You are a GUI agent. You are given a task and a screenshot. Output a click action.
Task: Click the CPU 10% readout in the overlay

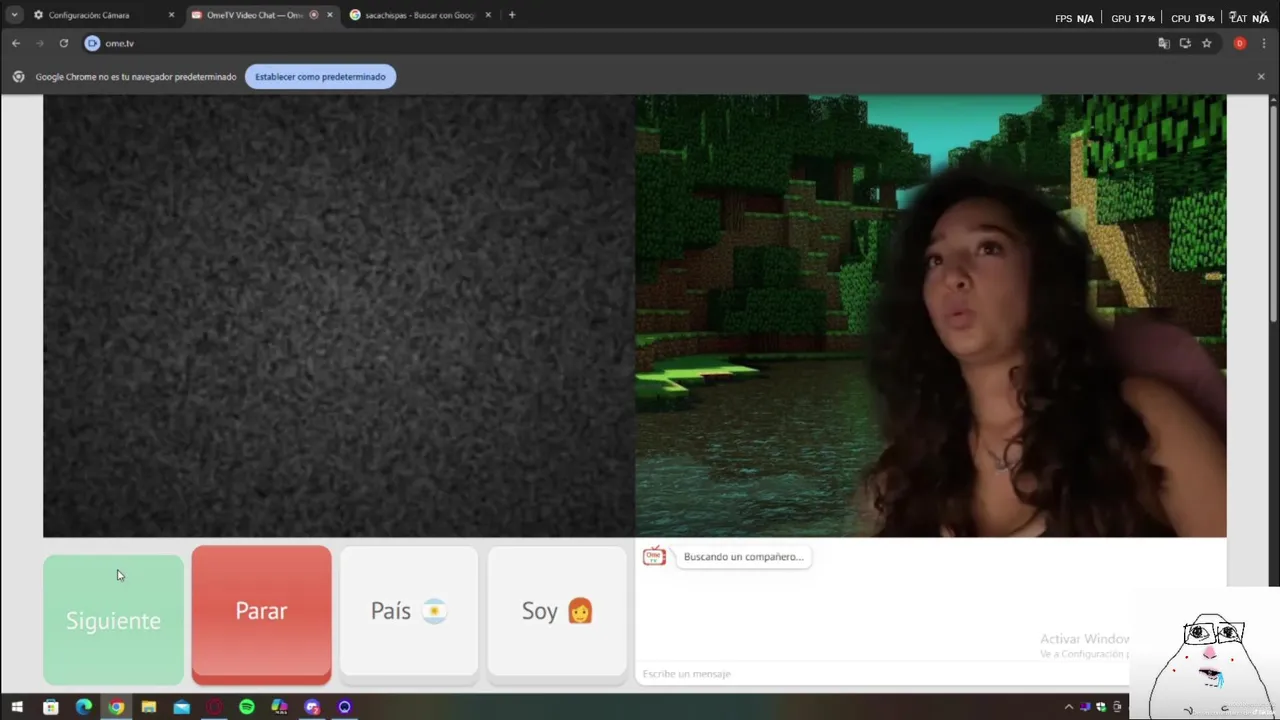pyautogui.click(x=1193, y=19)
